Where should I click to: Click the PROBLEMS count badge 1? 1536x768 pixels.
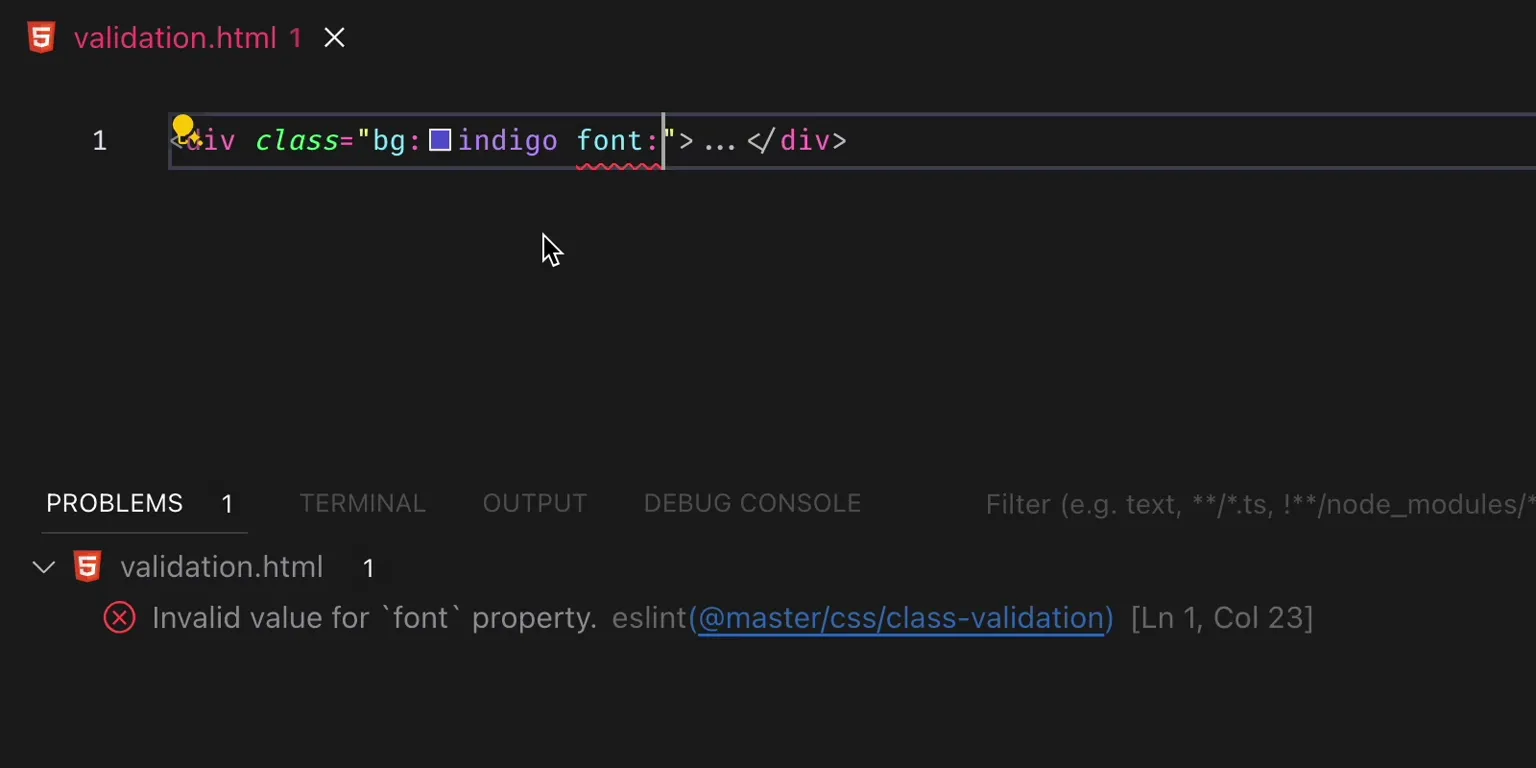227,504
